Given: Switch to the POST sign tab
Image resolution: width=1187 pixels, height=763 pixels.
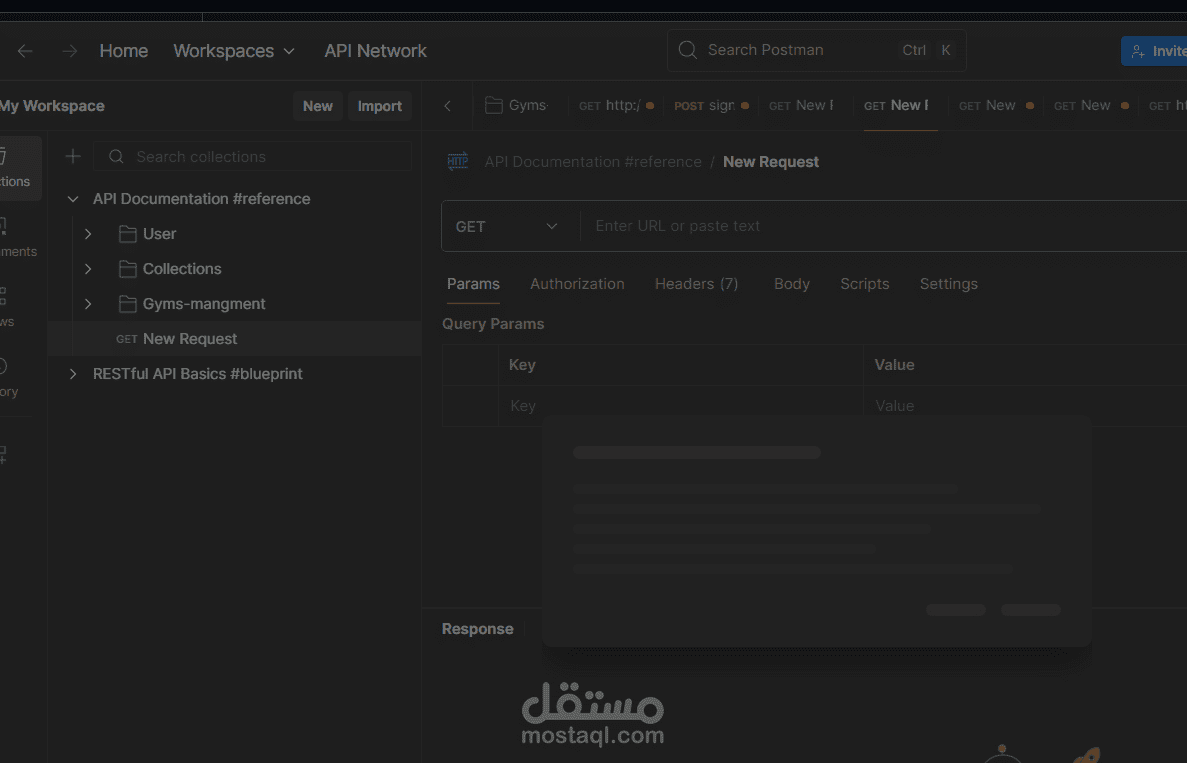Looking at the screenshot, I should (x=711, y=105).
